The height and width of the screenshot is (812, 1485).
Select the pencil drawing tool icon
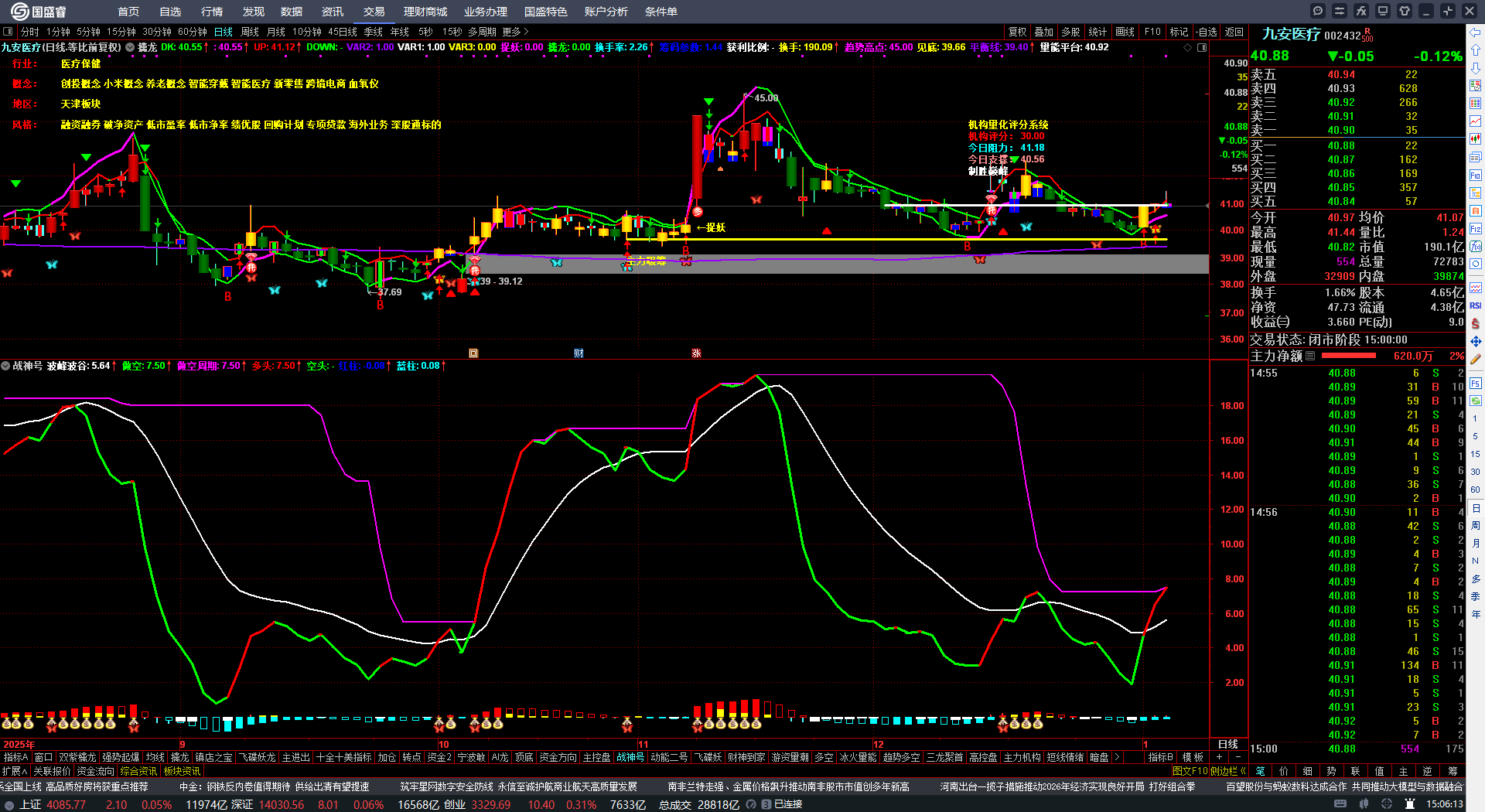(1476, 359)
